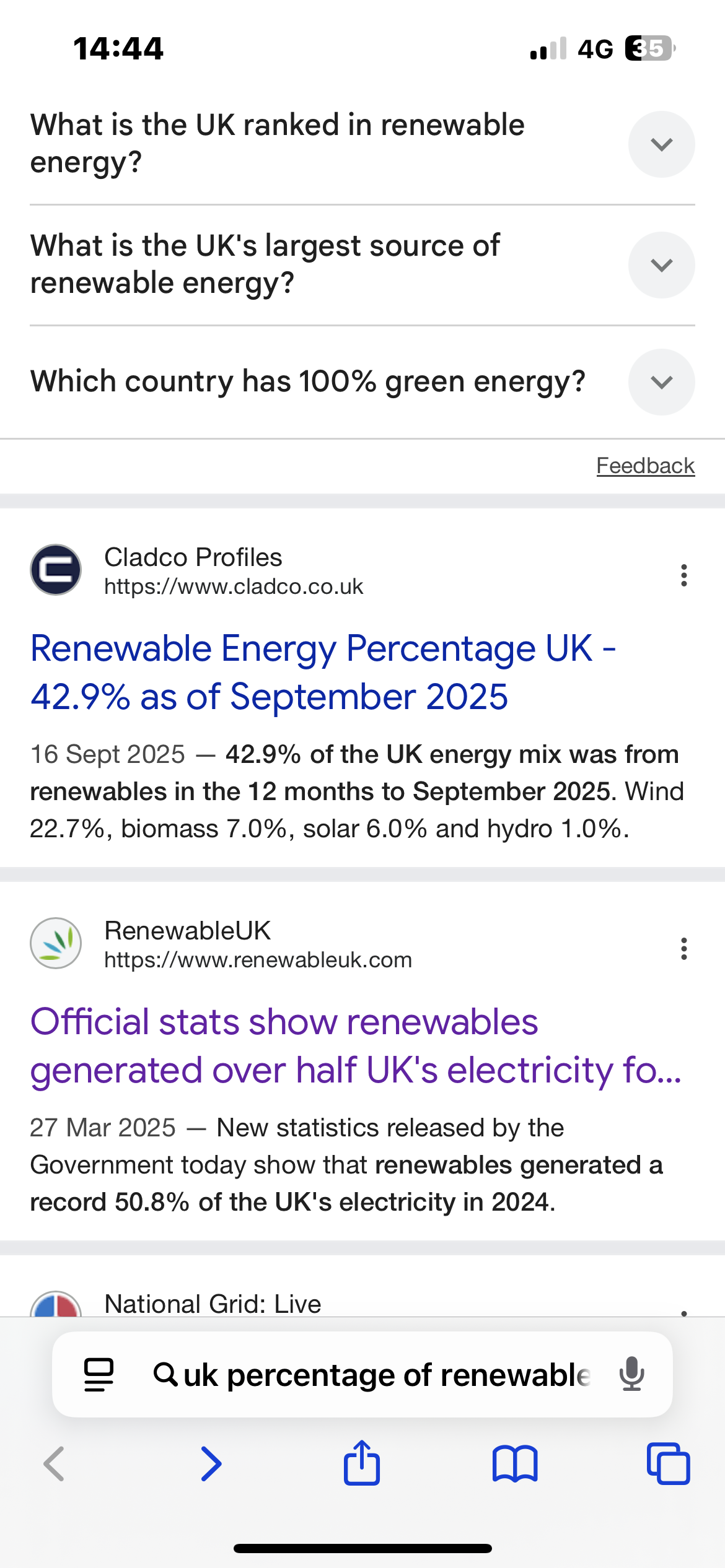Tap the Safari share icon
Viewport: 725px width, 1568px height.
click(362, 1463)
